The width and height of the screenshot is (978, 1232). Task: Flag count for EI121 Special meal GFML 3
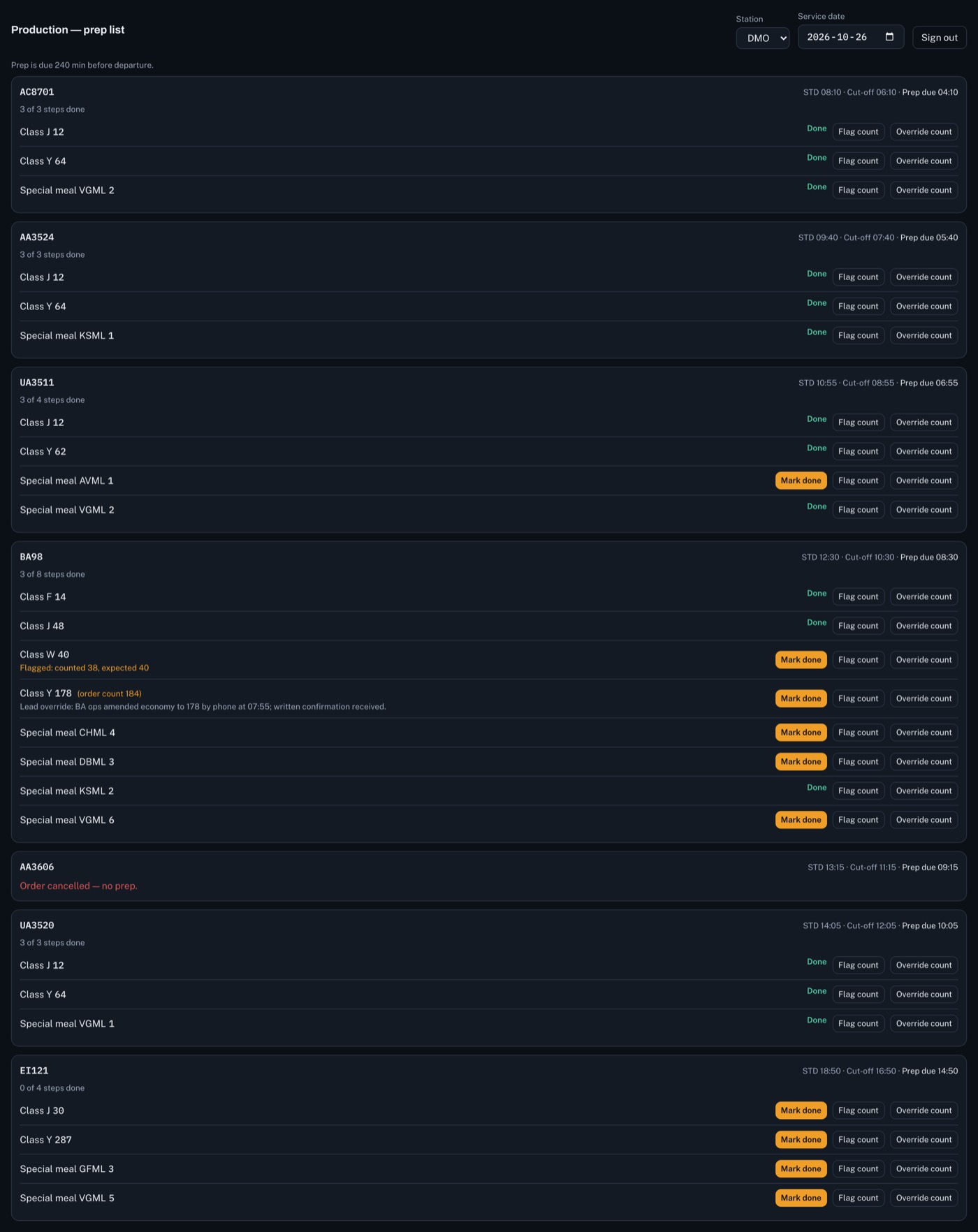[x=859, y=1169]
